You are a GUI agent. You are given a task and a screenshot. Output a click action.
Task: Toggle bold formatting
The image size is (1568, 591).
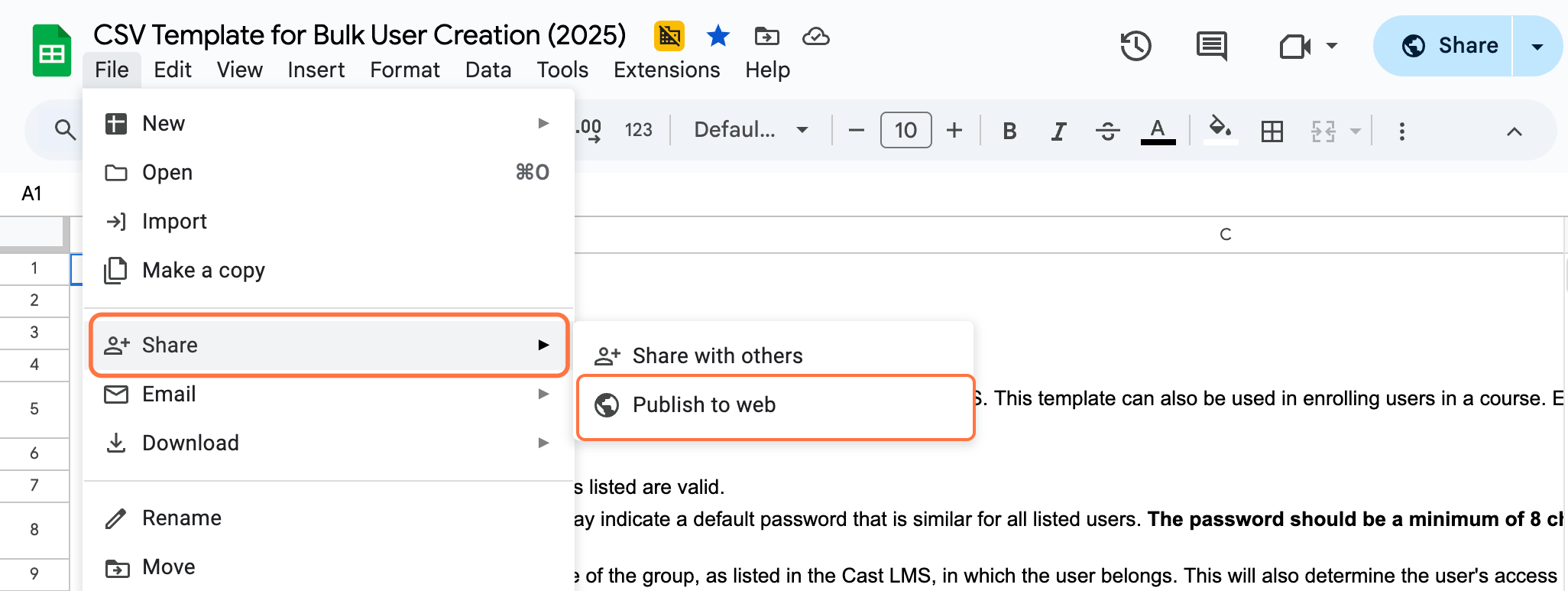point(1009,131)
